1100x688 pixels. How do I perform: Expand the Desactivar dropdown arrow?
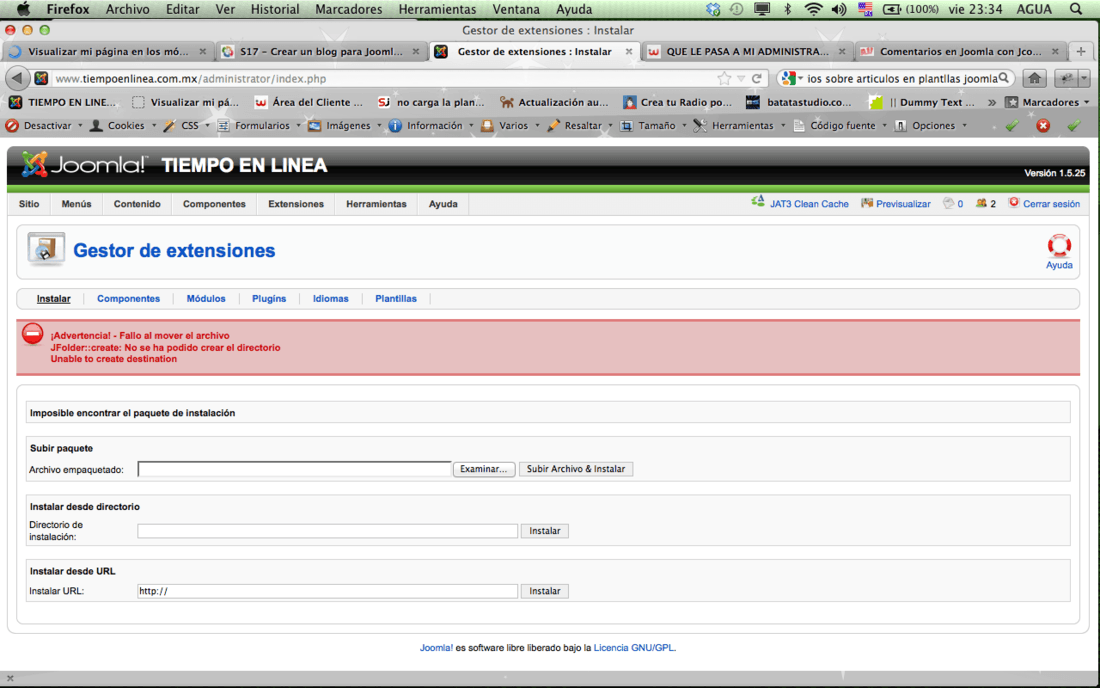80,126
